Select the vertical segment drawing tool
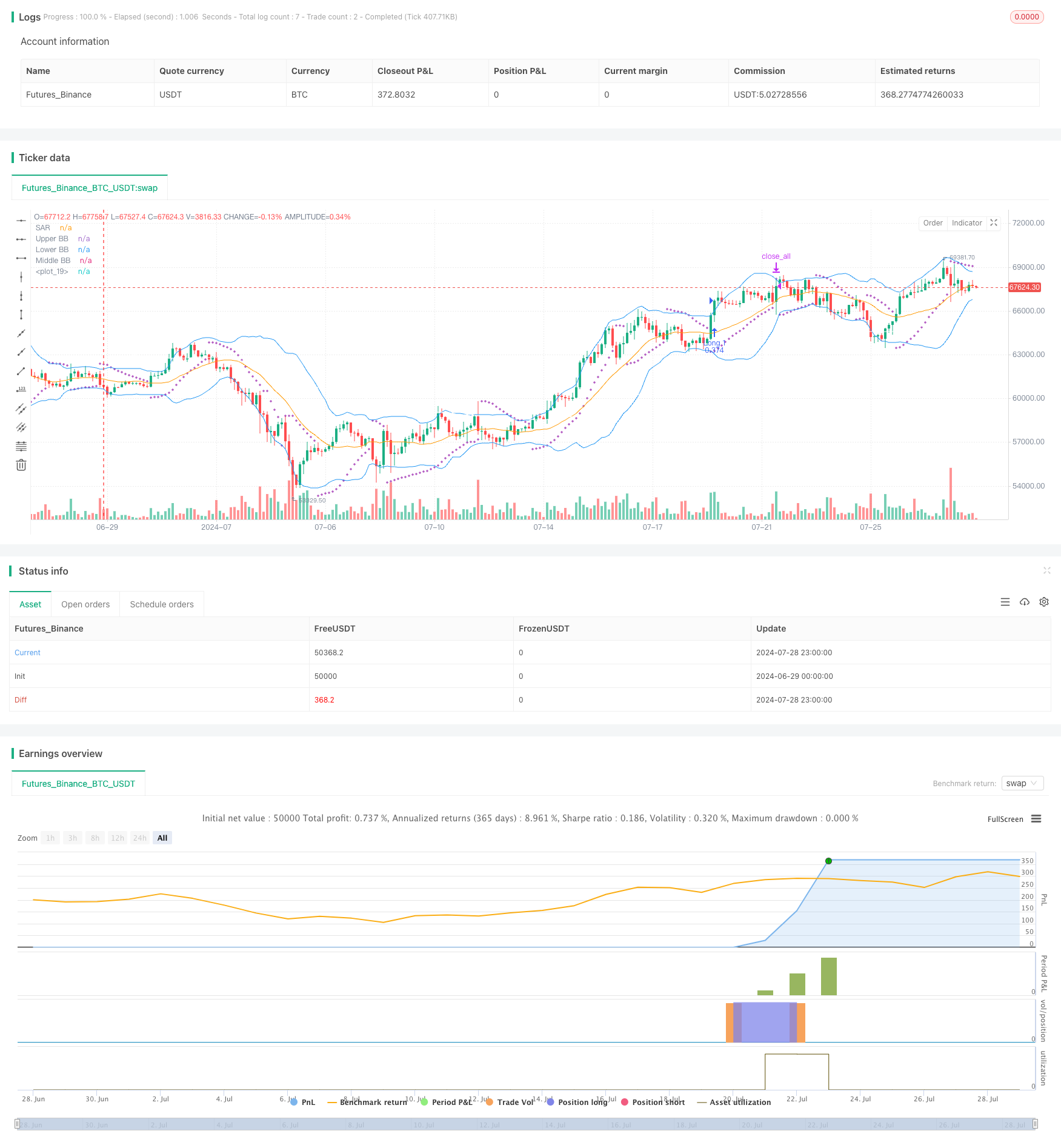The height and width of the screenshot is (1148, 1061). point(21,315)
